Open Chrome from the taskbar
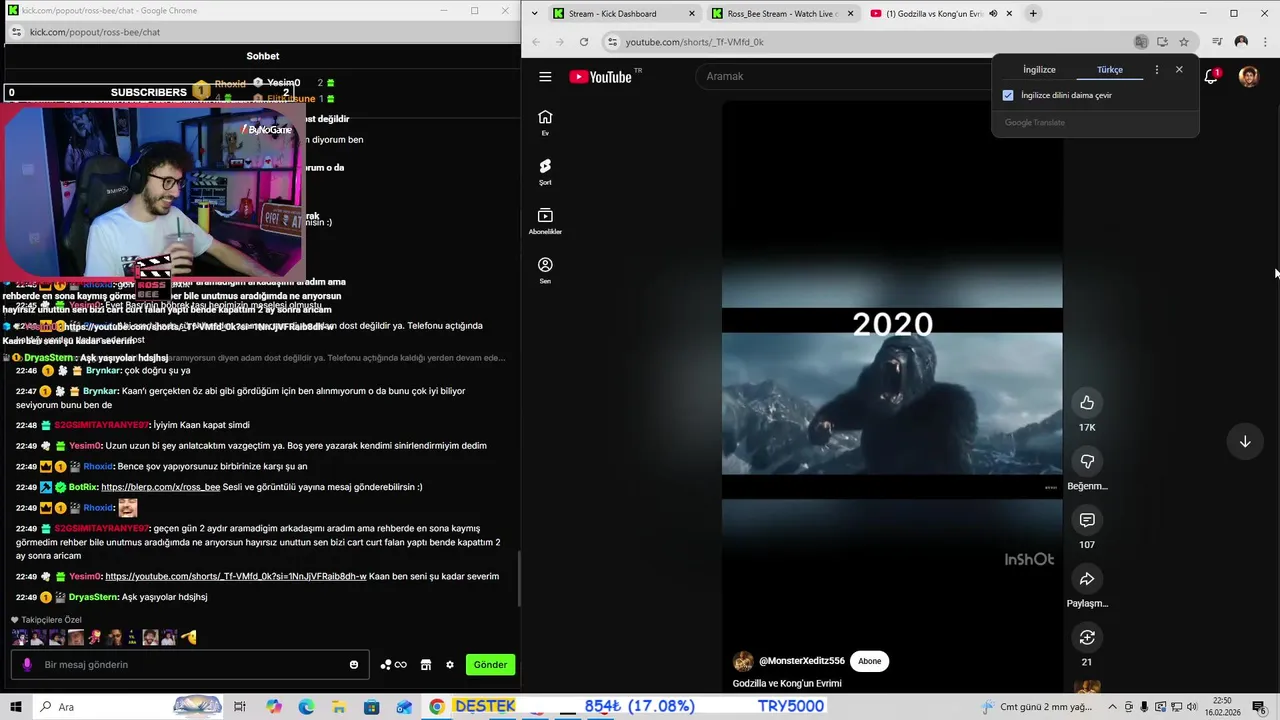Screen dimensions: 1280x720 click(437, 707)
